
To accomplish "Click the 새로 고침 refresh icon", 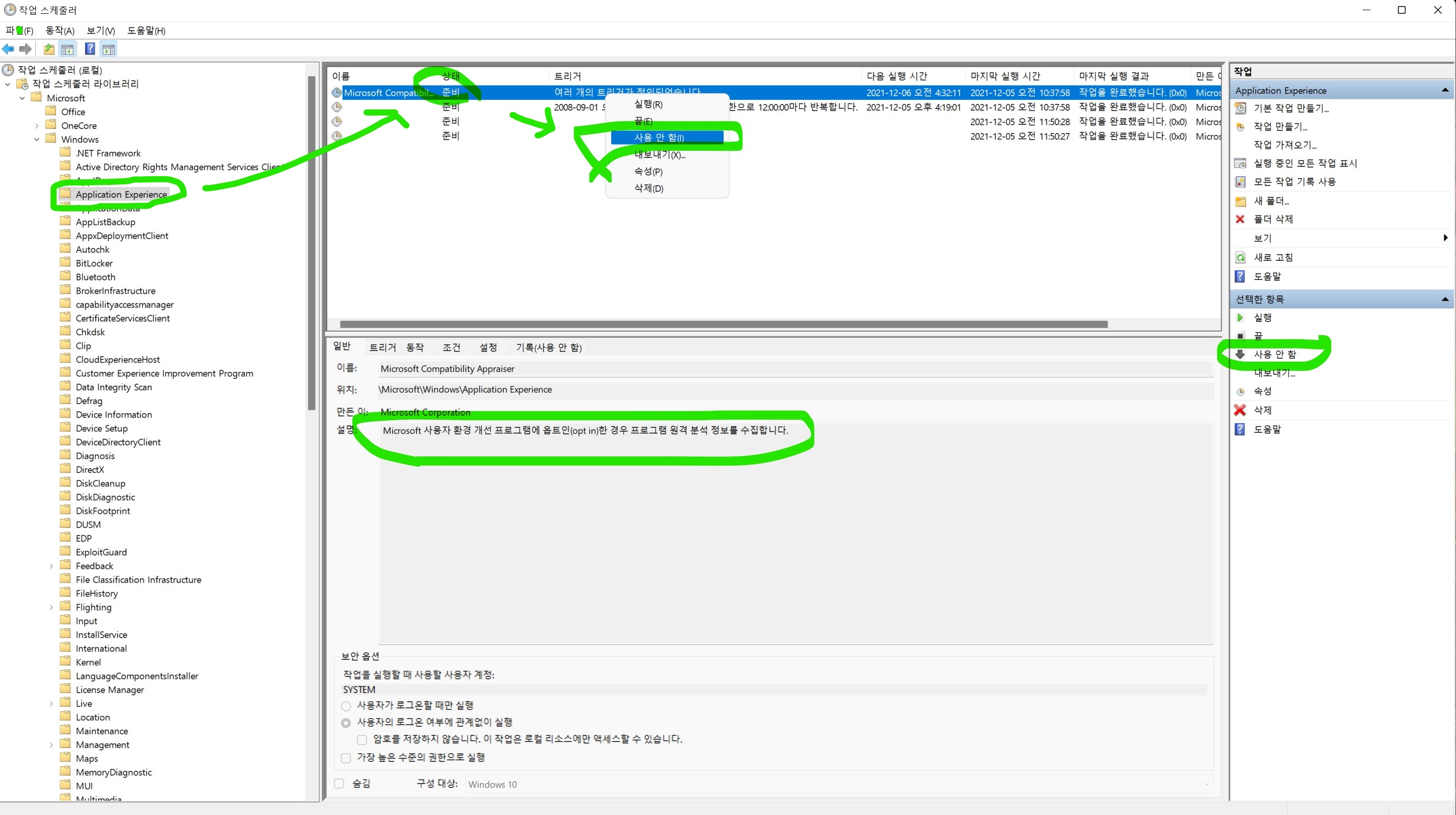I will click(x=1240, y=258).
